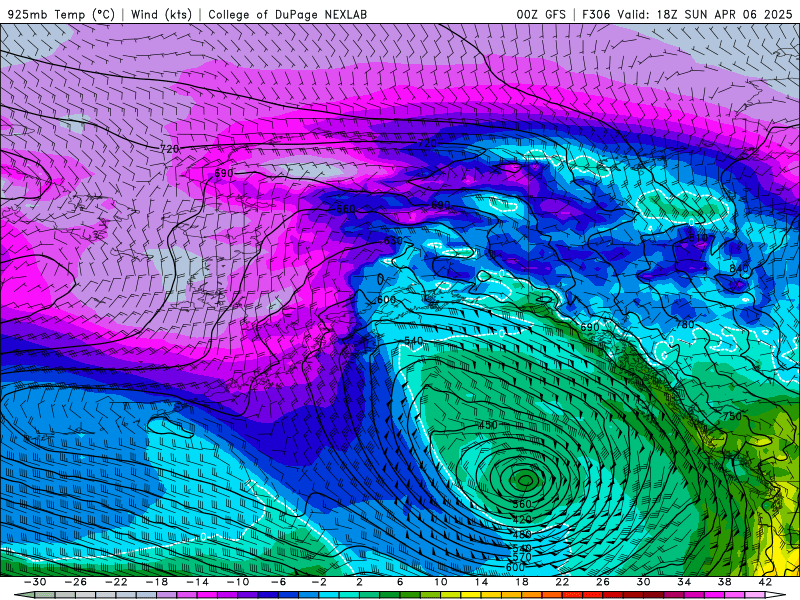800x600 pixels.
Task: Click the -30 value on the temperature scale
Action: click(35, 582)
